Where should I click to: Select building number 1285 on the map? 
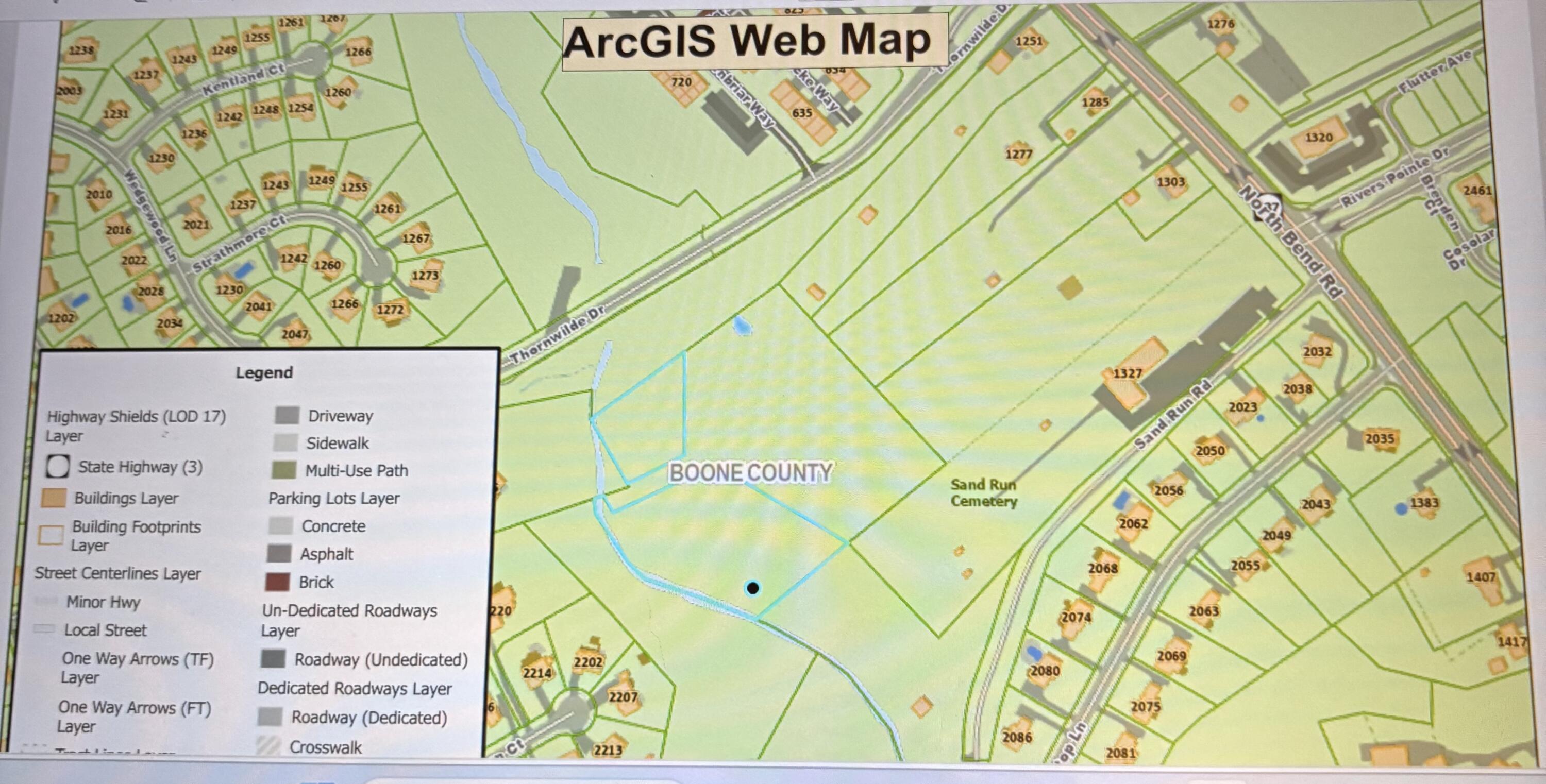point(1095,102)
